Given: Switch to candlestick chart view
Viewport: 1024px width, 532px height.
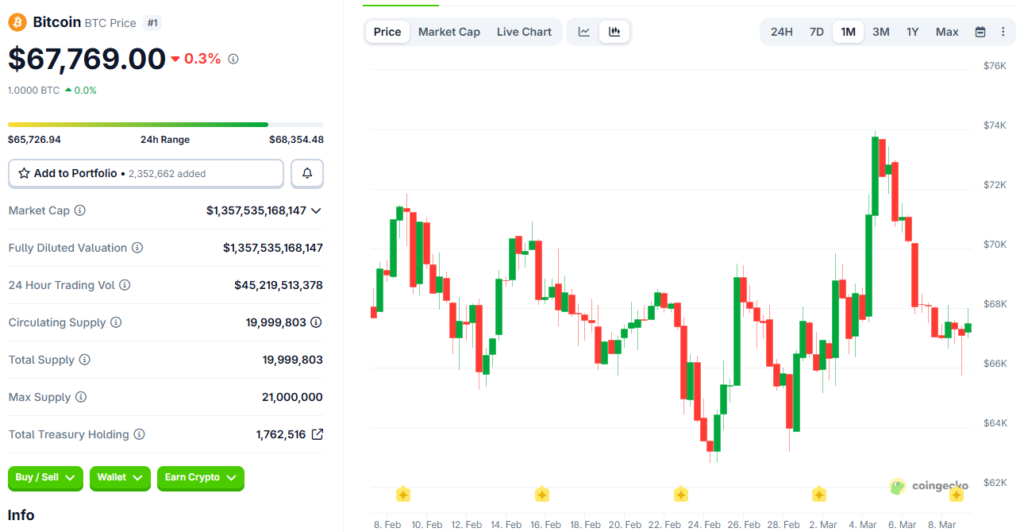Looking at the screenshot, I should 614,32.
